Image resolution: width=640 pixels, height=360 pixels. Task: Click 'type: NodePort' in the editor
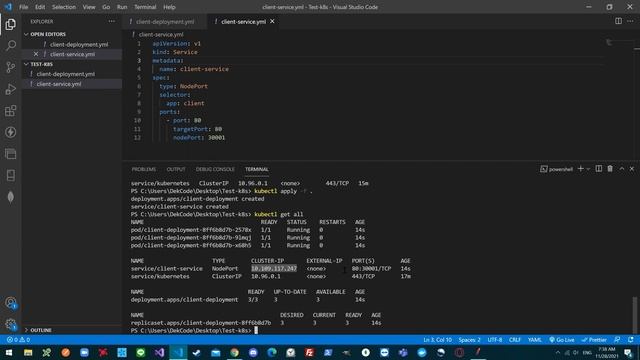183,86
